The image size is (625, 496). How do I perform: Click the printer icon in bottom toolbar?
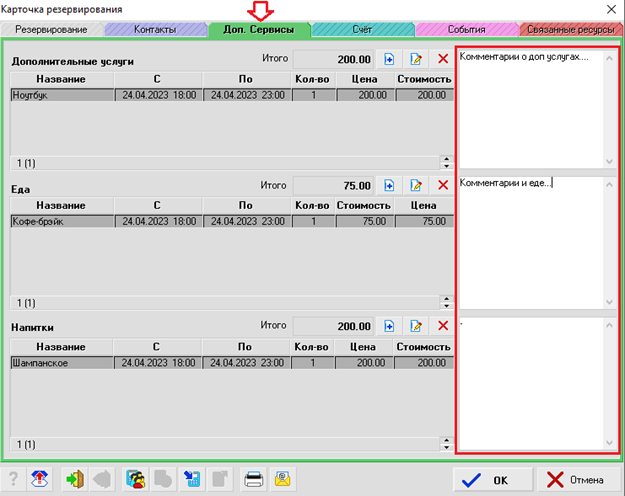pyautogui.click(x=254, y=479)
